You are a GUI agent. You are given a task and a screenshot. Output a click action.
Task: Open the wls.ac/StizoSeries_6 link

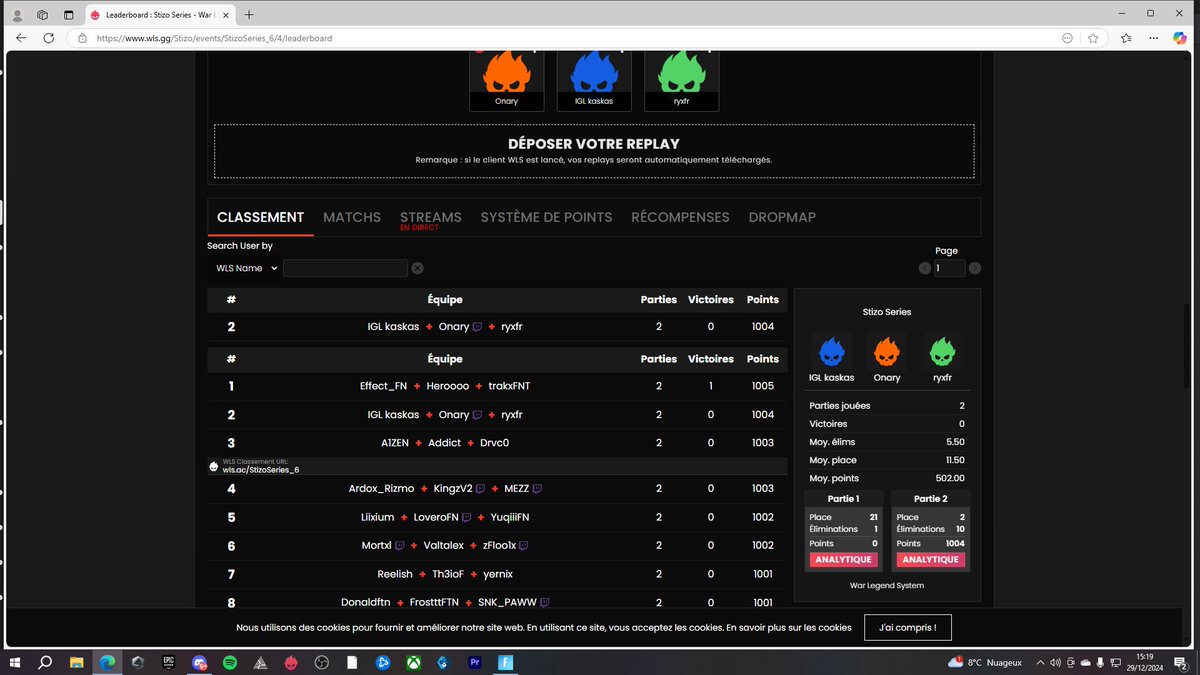point(261,469)
